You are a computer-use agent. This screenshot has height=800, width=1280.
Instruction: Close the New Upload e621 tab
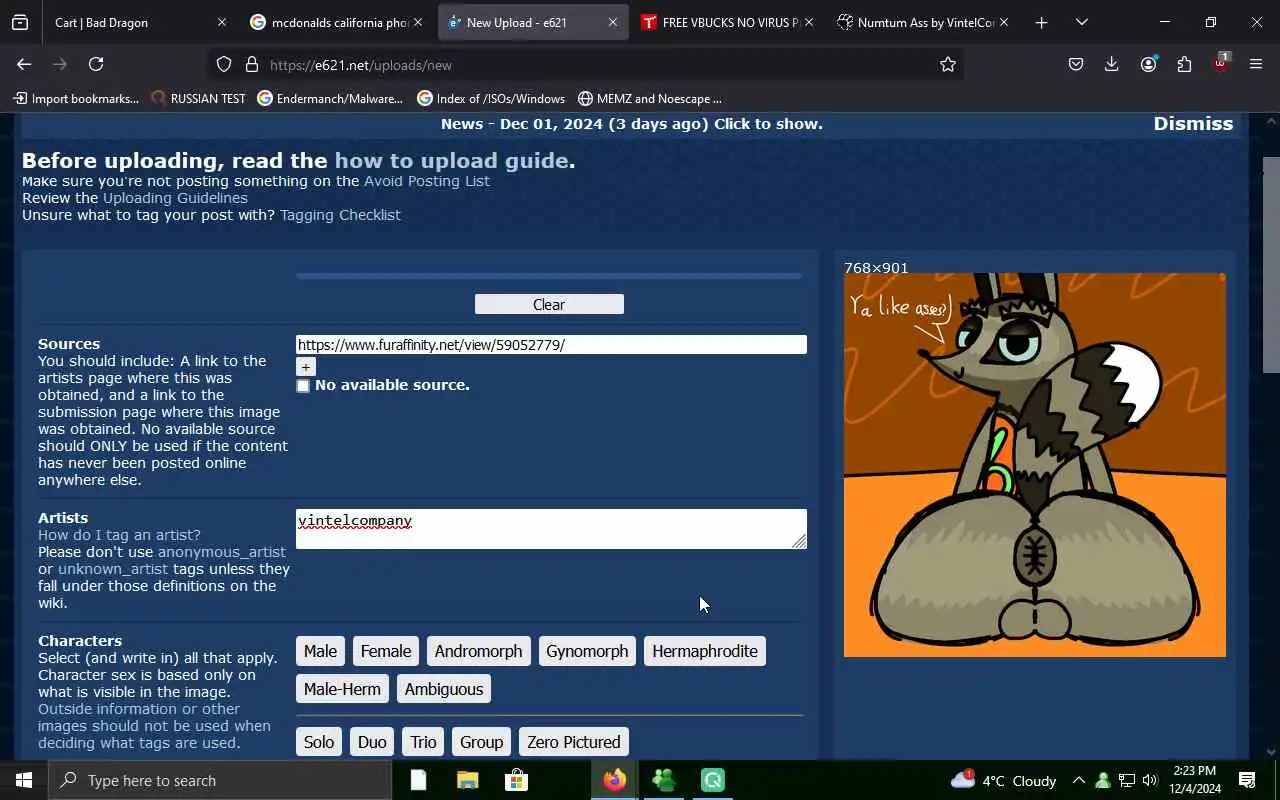(613, 22)
